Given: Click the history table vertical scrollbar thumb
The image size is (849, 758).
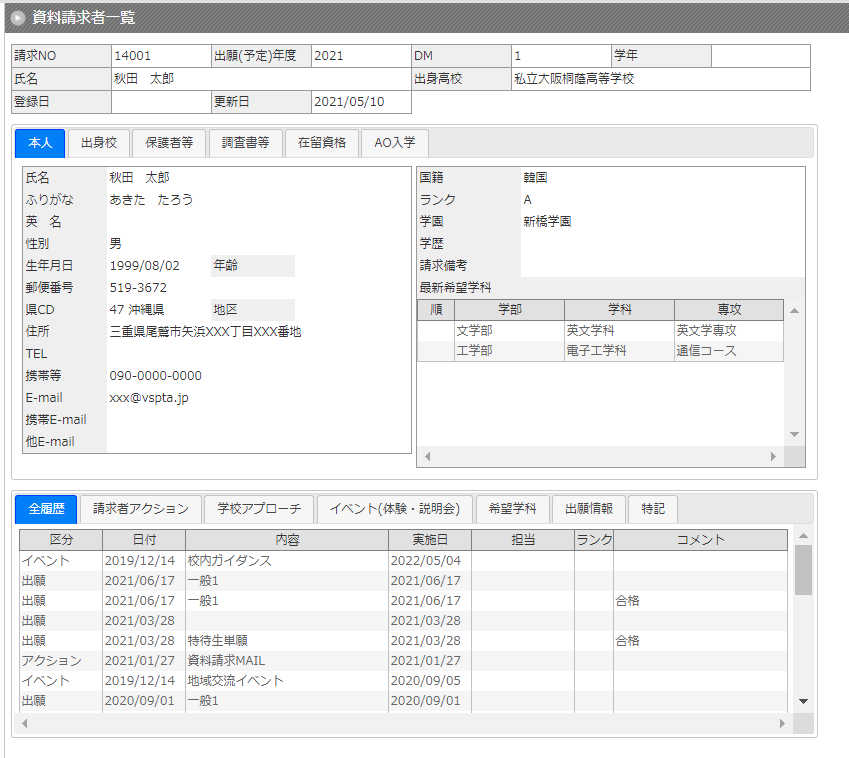Looking at the screenshot, I should (804, 570).
